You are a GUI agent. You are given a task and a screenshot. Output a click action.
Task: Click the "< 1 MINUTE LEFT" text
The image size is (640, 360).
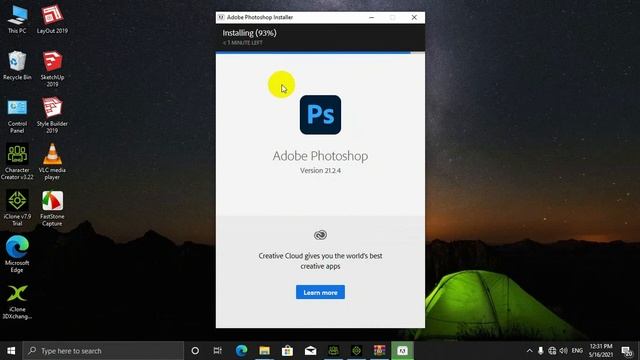pos(242,43)
